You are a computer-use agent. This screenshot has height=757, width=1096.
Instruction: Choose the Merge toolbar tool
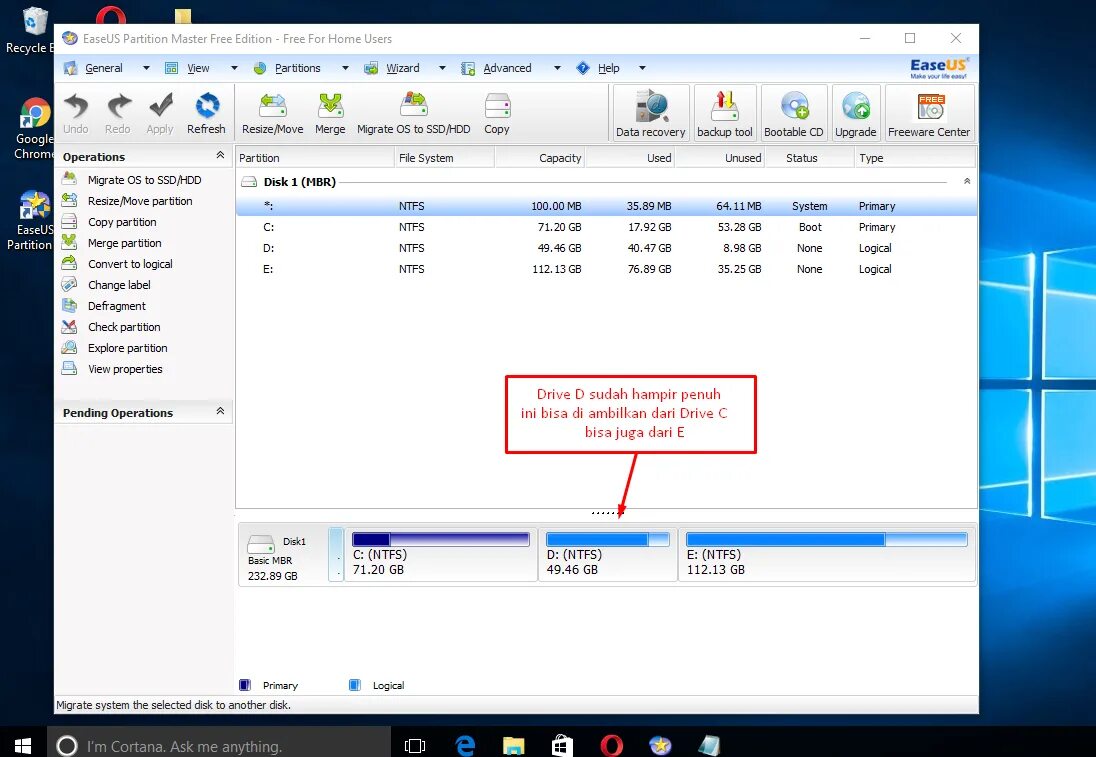(x=330, y=113)
